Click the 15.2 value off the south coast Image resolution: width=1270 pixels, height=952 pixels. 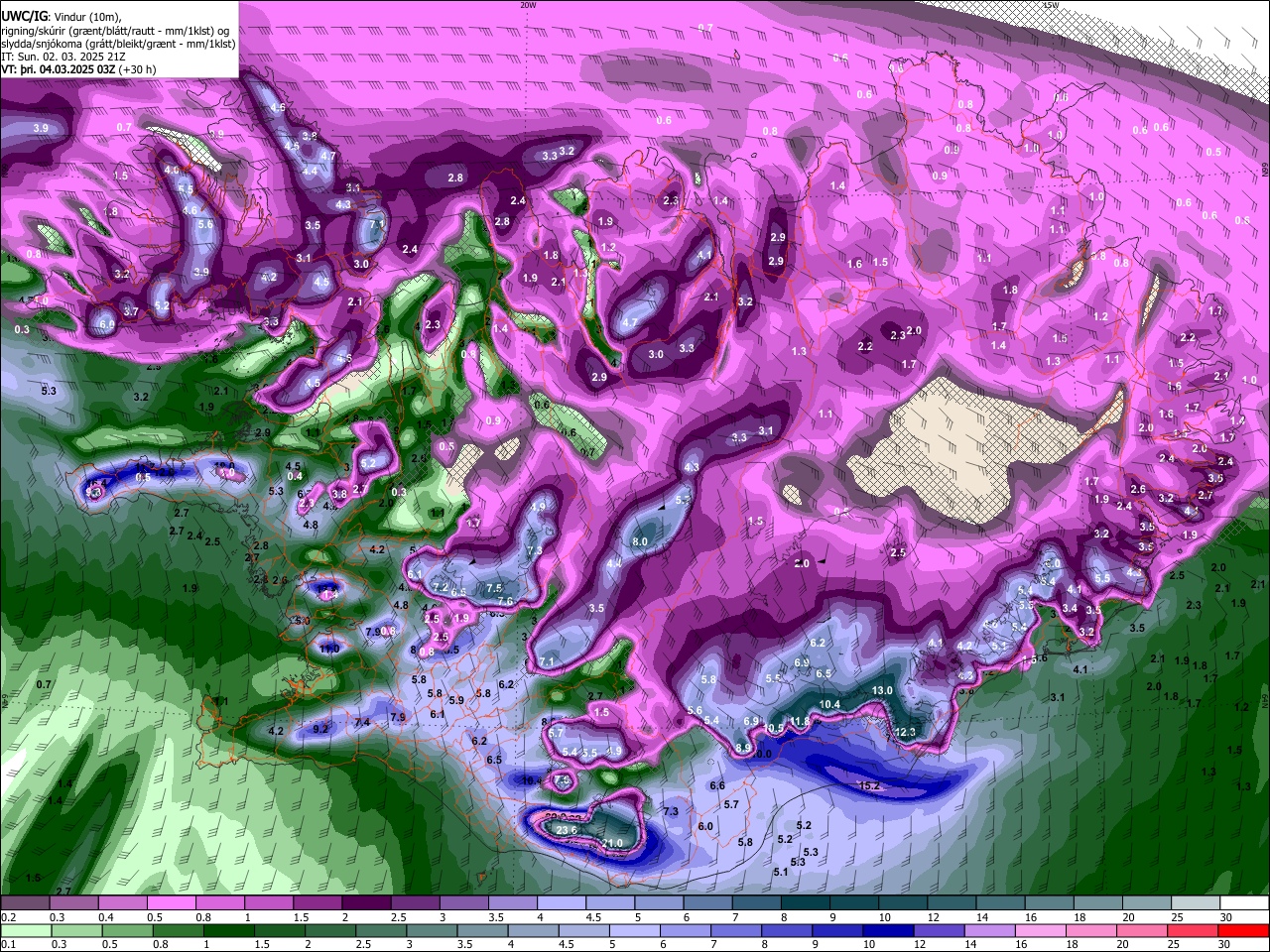869,786
